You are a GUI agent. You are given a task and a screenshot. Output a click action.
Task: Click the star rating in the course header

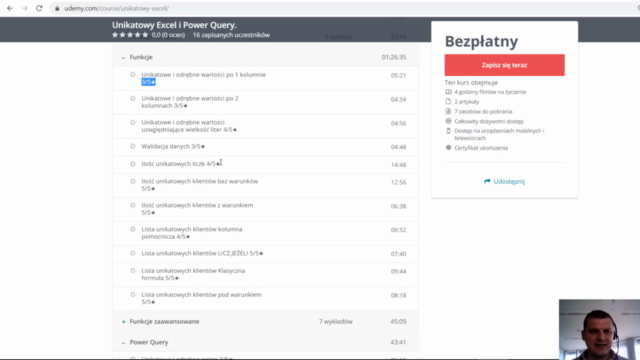tap(130, 35)
